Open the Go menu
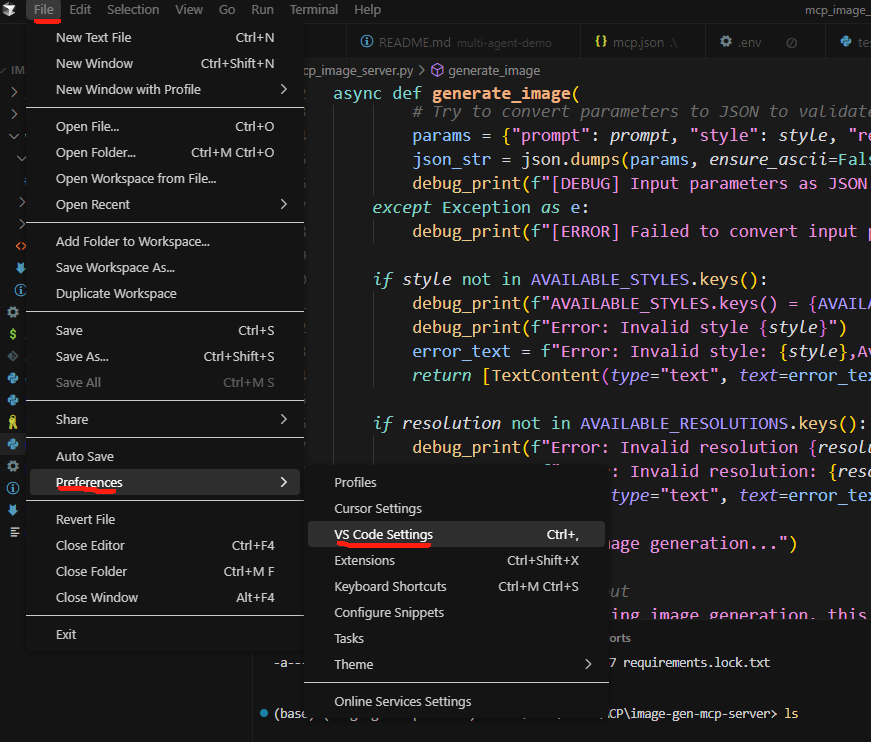The image size is (871, 742). [227, 9]
